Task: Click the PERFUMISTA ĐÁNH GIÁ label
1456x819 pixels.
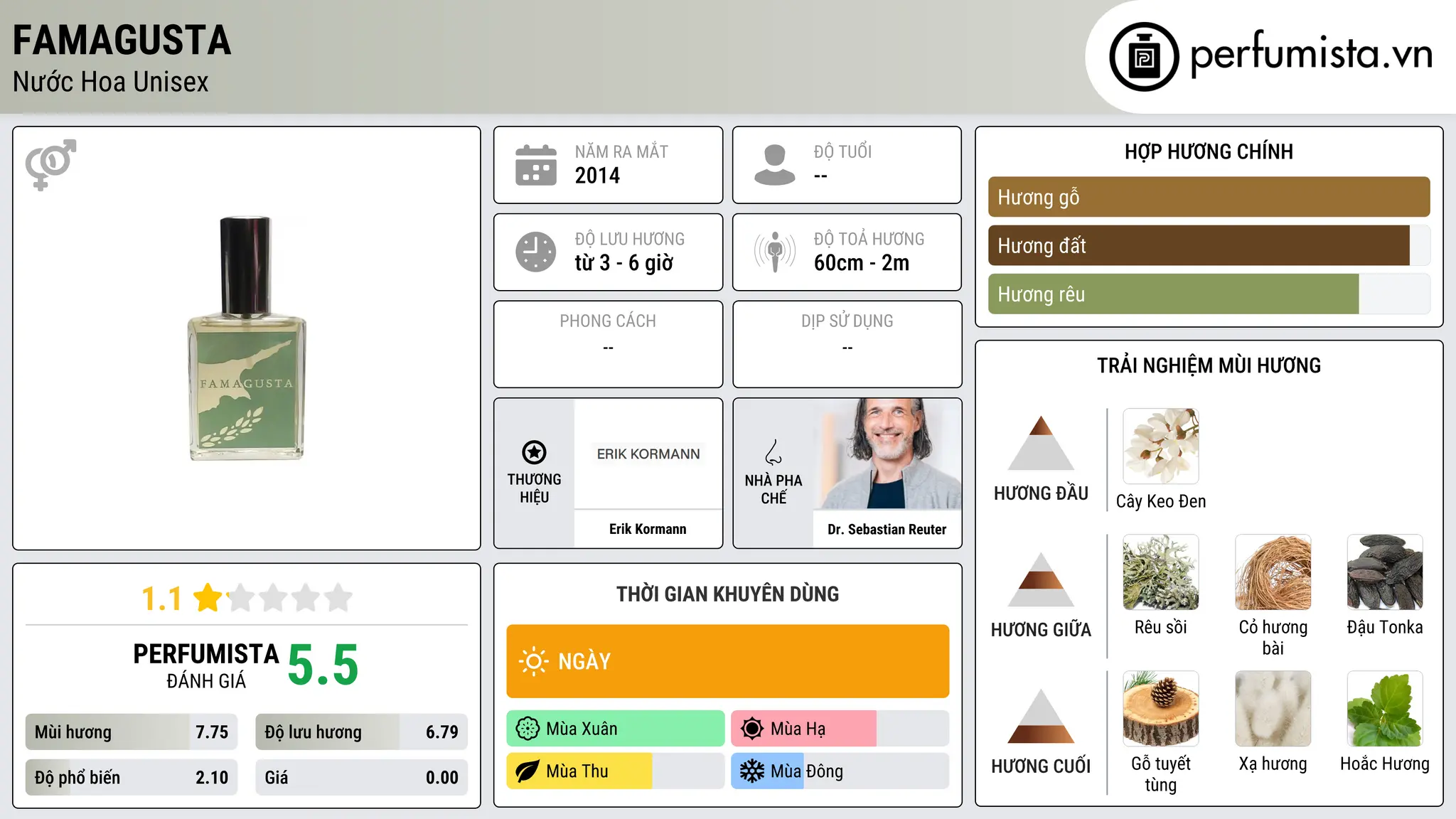Action: pyautogui.click(x=206, y=665)
